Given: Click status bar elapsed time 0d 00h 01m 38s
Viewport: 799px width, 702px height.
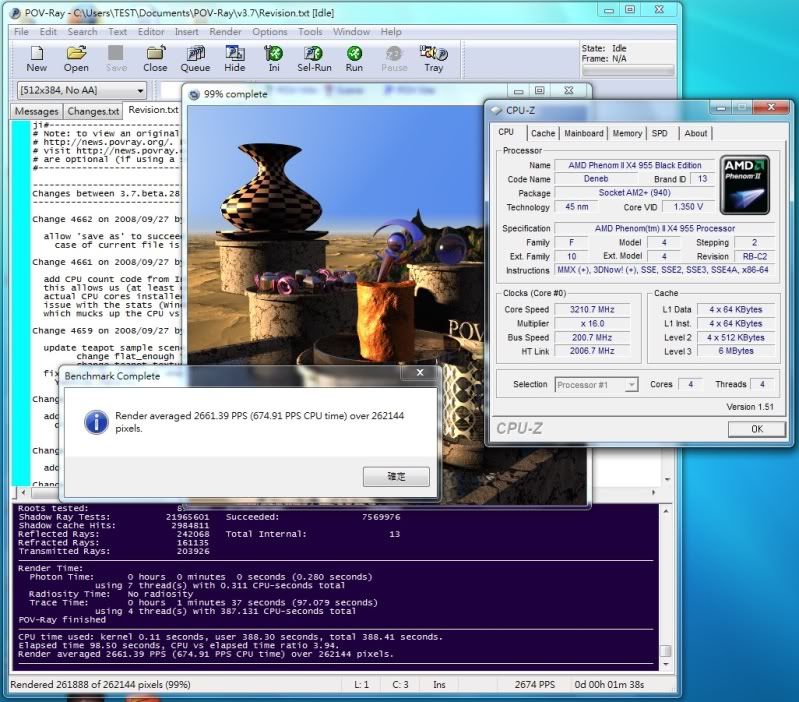Looking at the screenshot, I should 609,685.
